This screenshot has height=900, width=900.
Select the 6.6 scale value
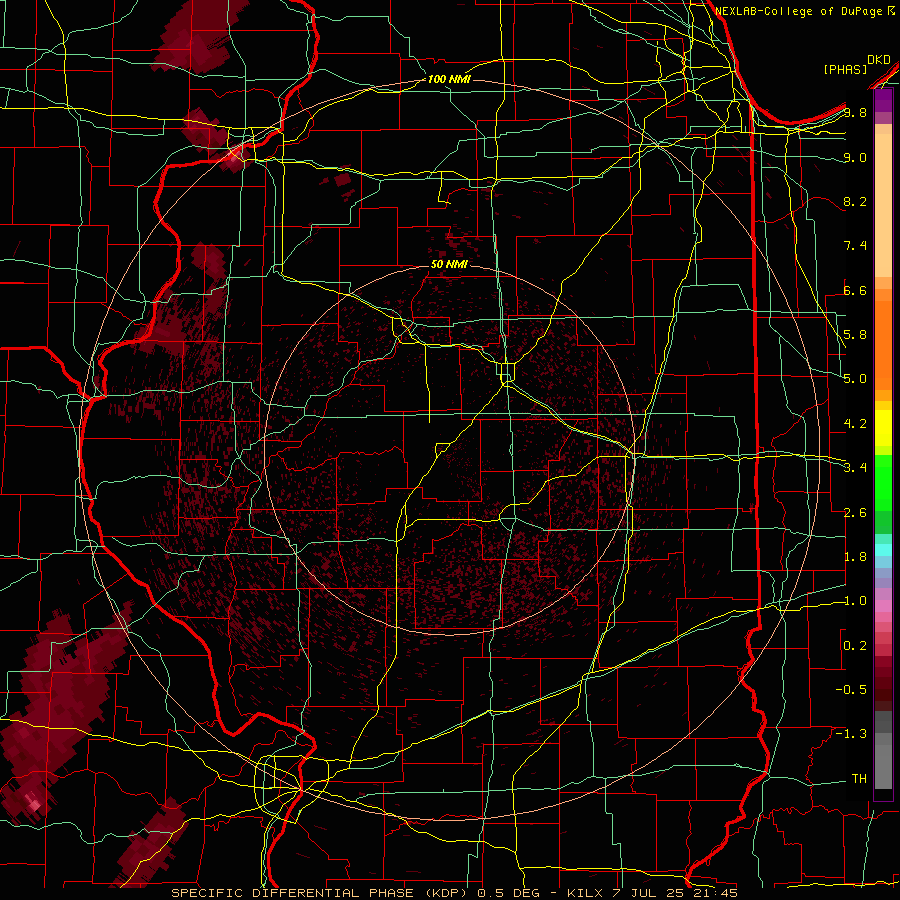(x=855, y=291)
